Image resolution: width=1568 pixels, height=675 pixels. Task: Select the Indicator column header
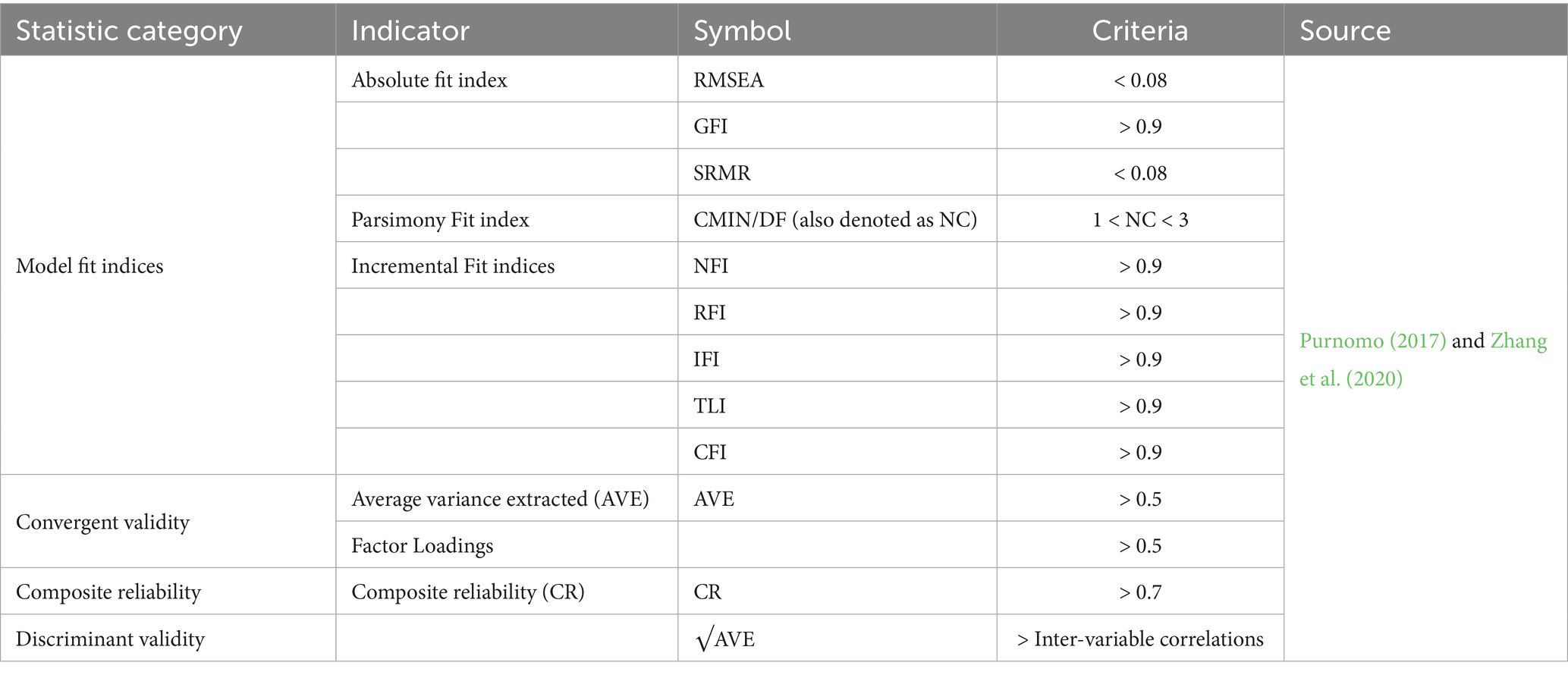click(x=410, y=31)
